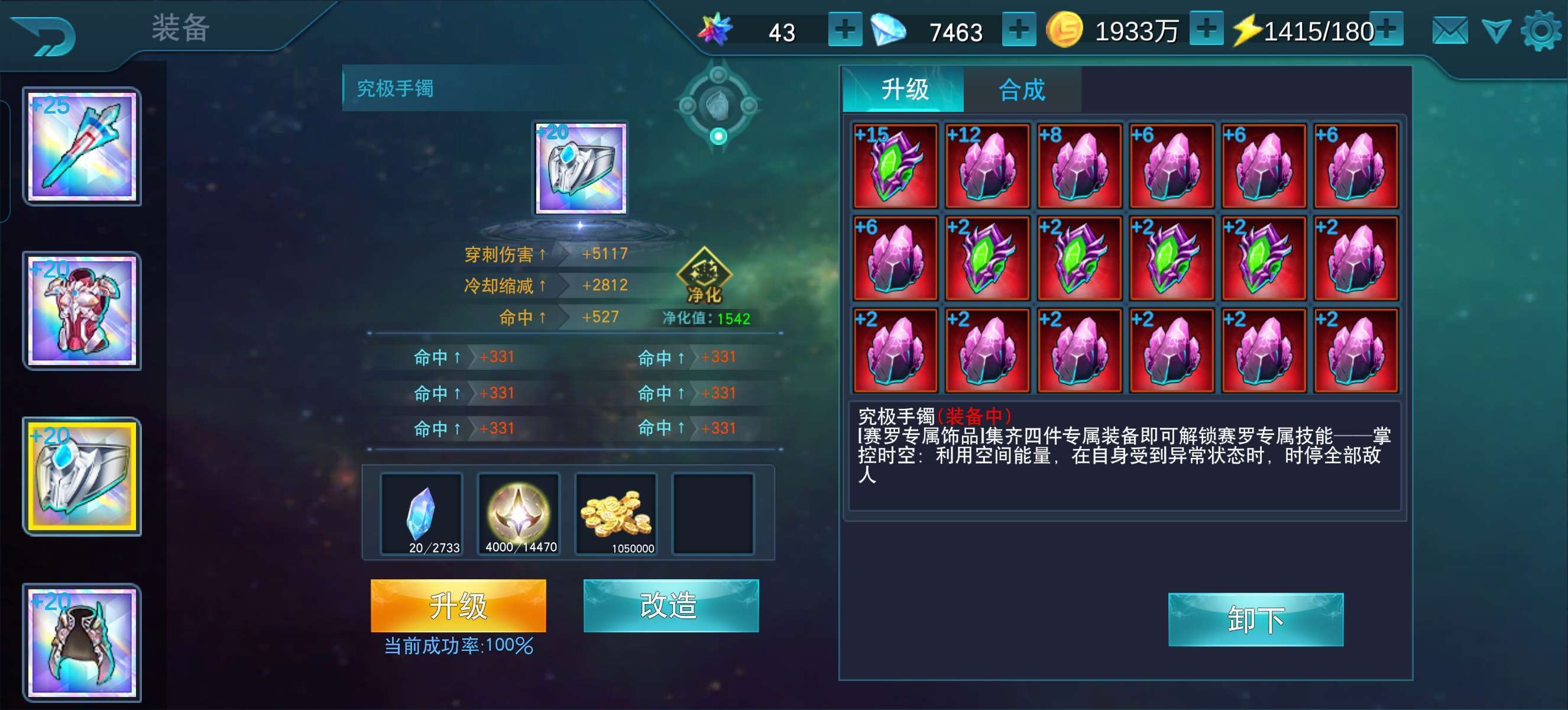Add more star crystals with plus button
Screen dimensions: 1568x710
(845, 29)
